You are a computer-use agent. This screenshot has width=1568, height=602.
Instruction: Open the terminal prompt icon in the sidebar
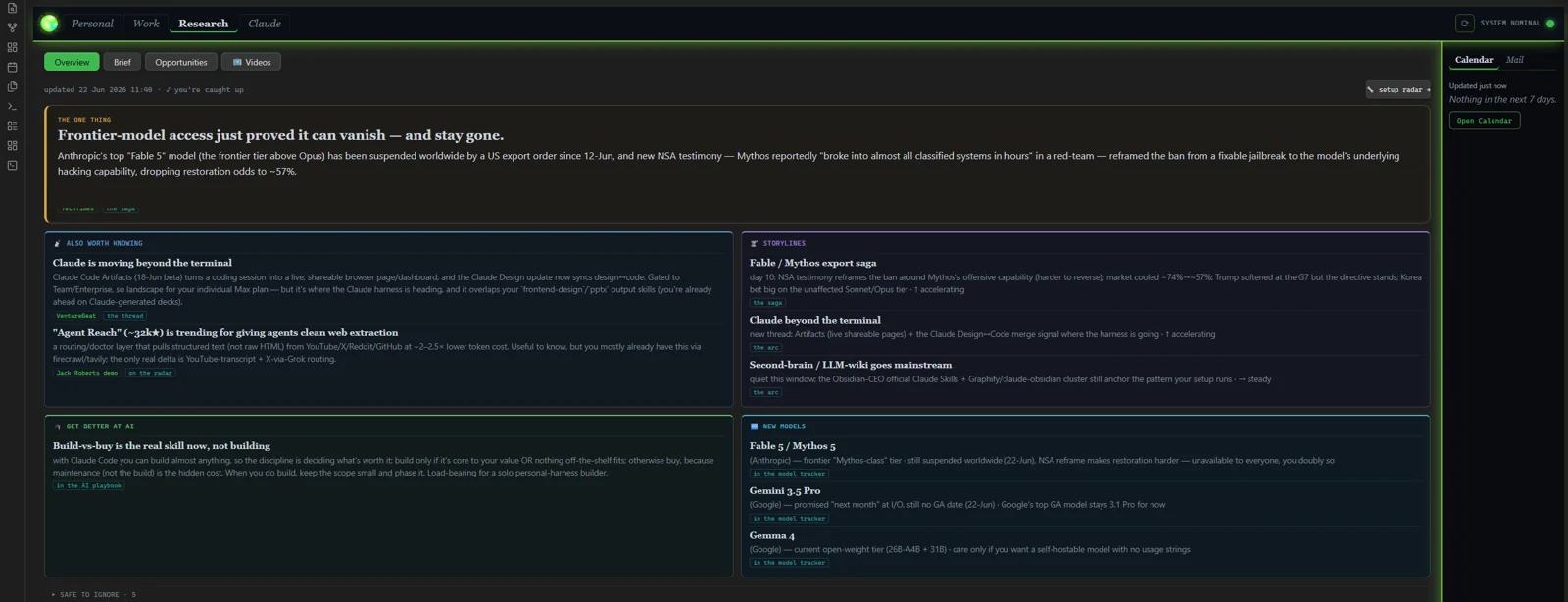12,106
